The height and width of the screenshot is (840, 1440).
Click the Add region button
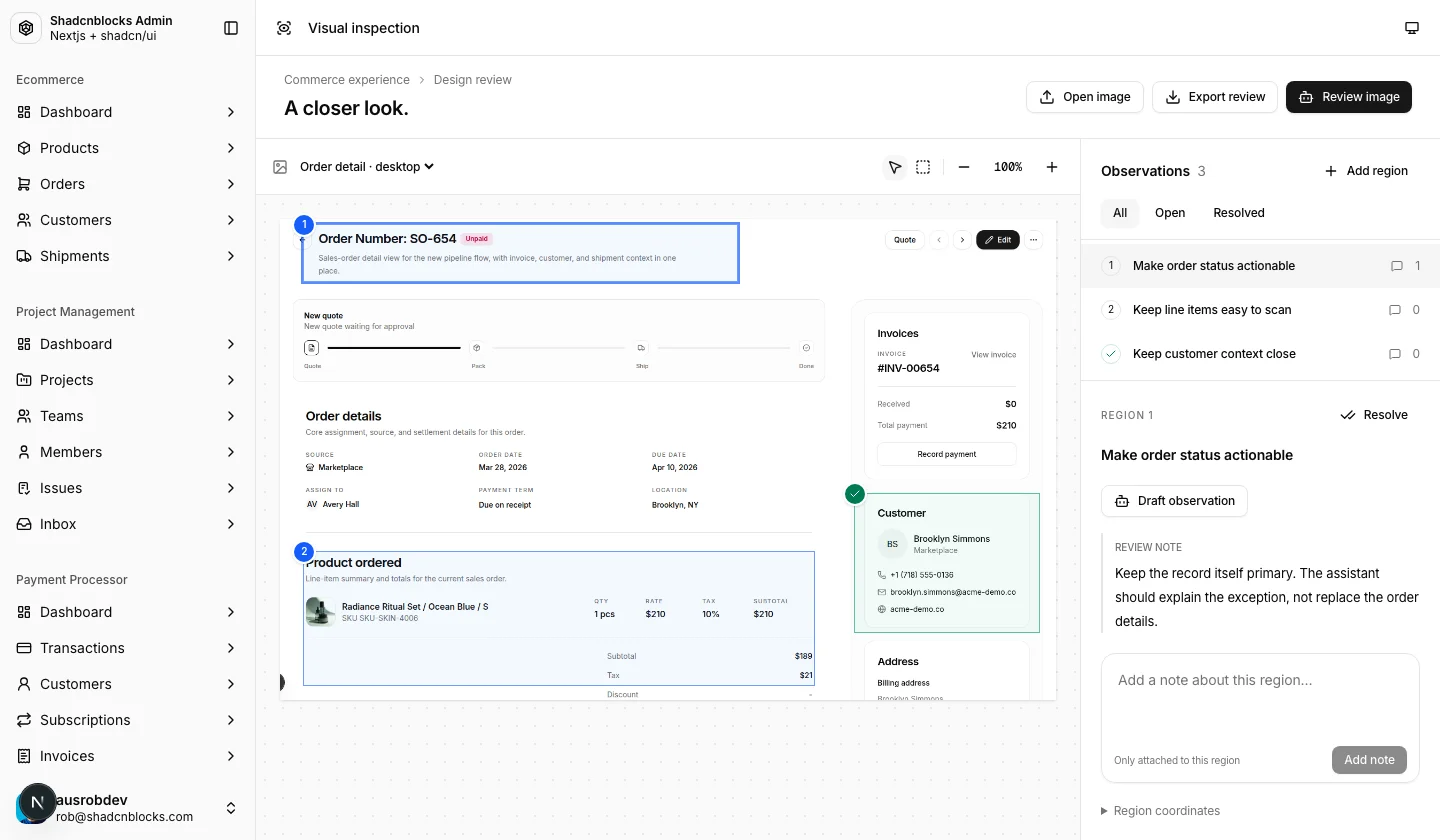[x=1366, y=171]
